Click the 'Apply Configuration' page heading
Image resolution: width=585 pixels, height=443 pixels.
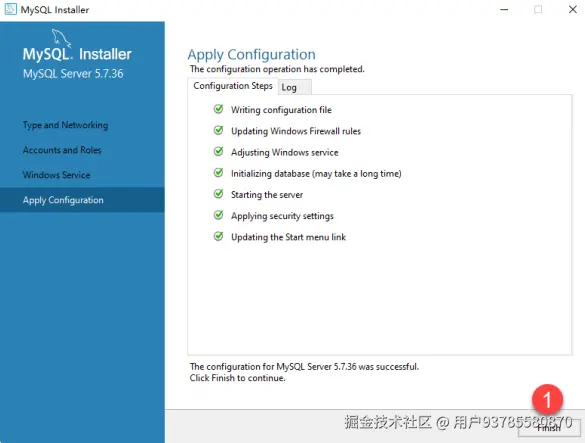[x=251, y=54]
